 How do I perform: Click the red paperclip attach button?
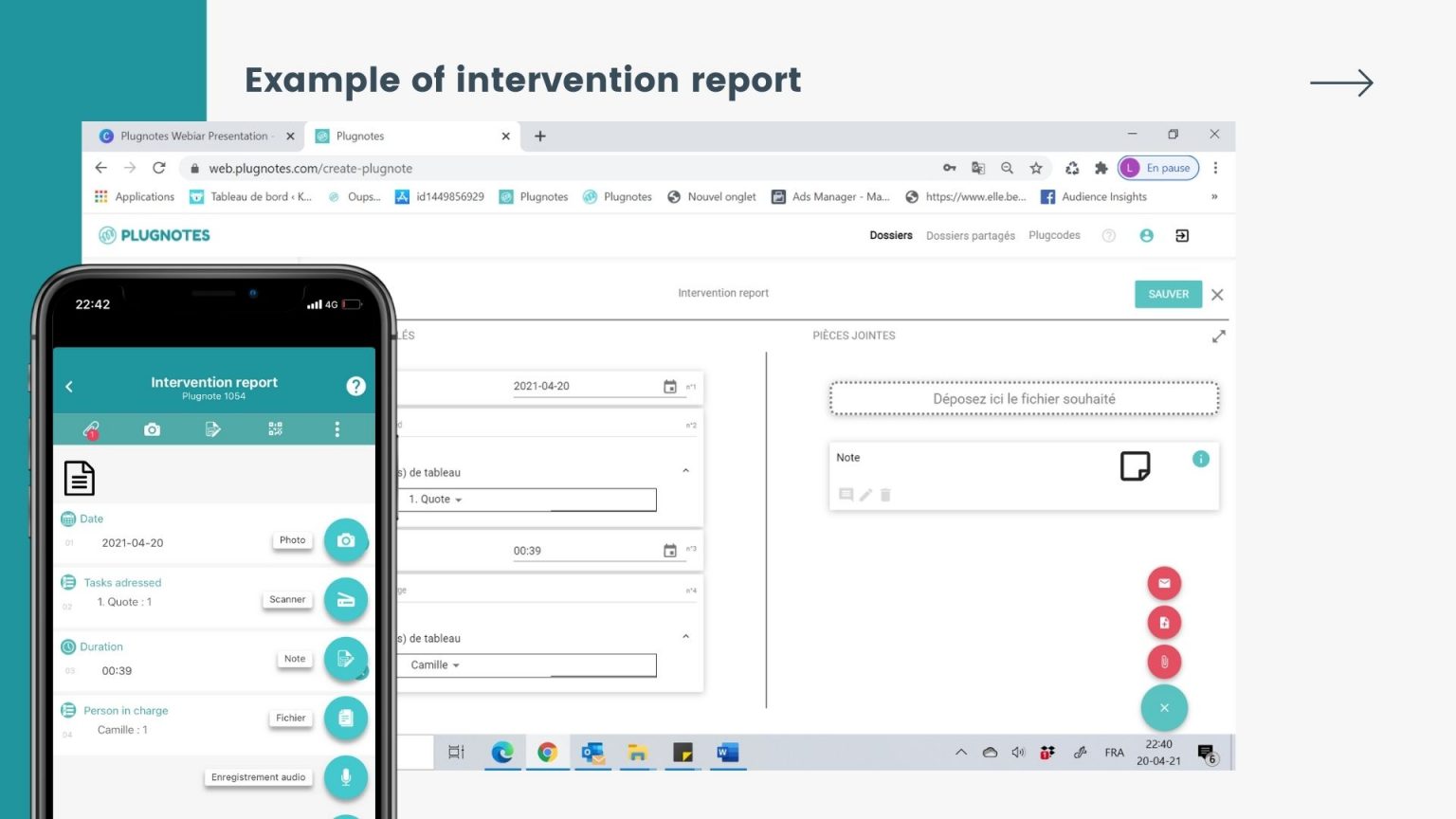pyautogui.click(x=1164, y=662)
